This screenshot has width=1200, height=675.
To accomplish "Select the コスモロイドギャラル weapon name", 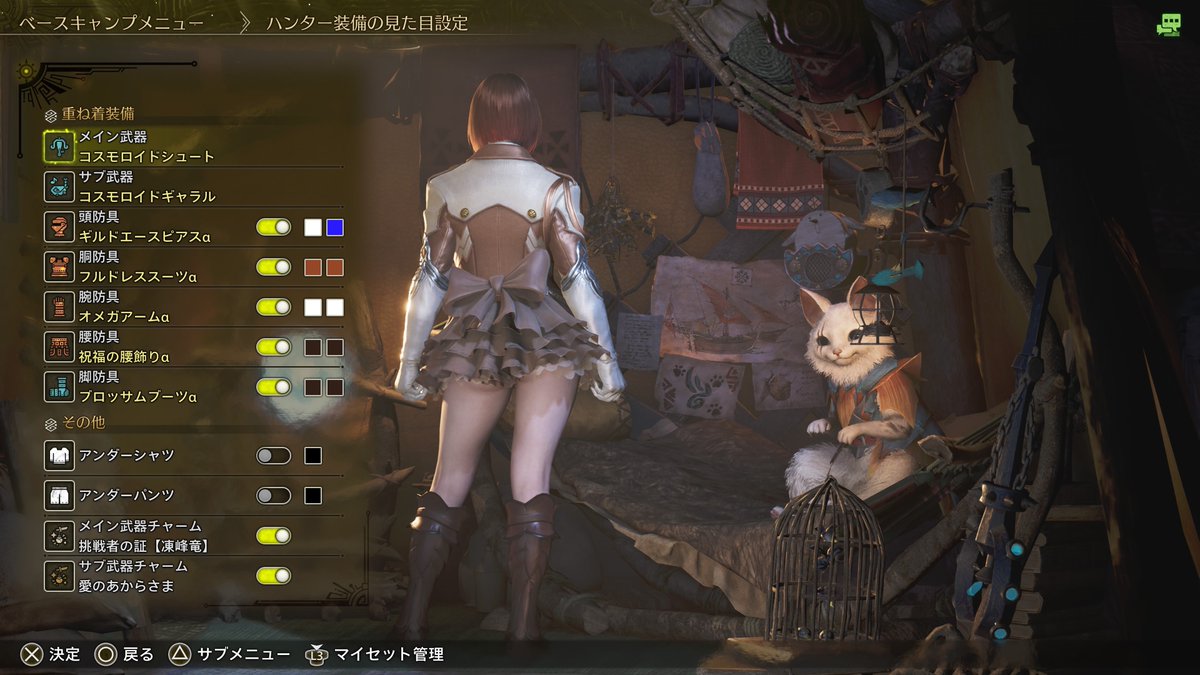I will coord(147,197).
